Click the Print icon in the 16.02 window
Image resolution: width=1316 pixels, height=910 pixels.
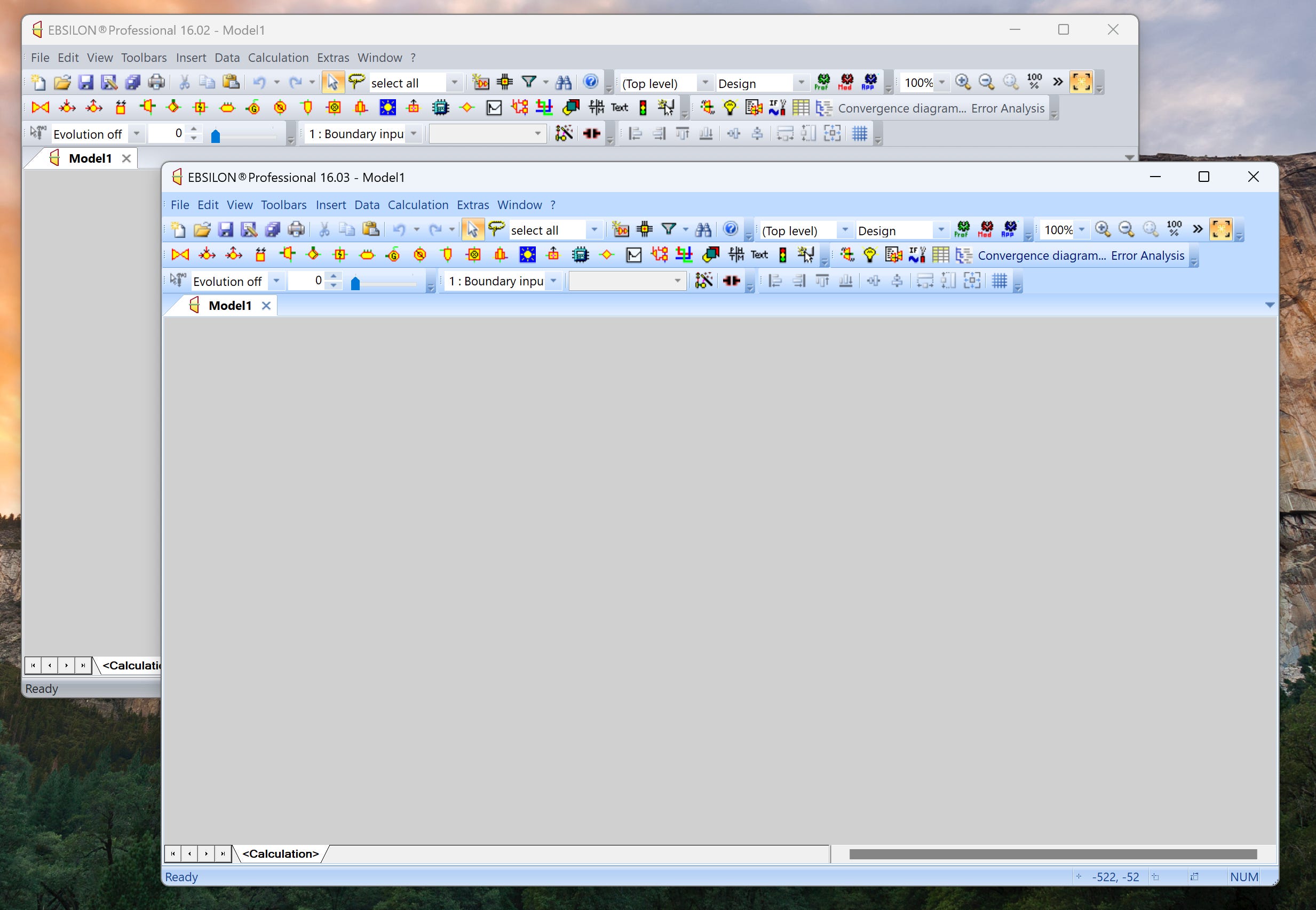click(x=156, y=83)
